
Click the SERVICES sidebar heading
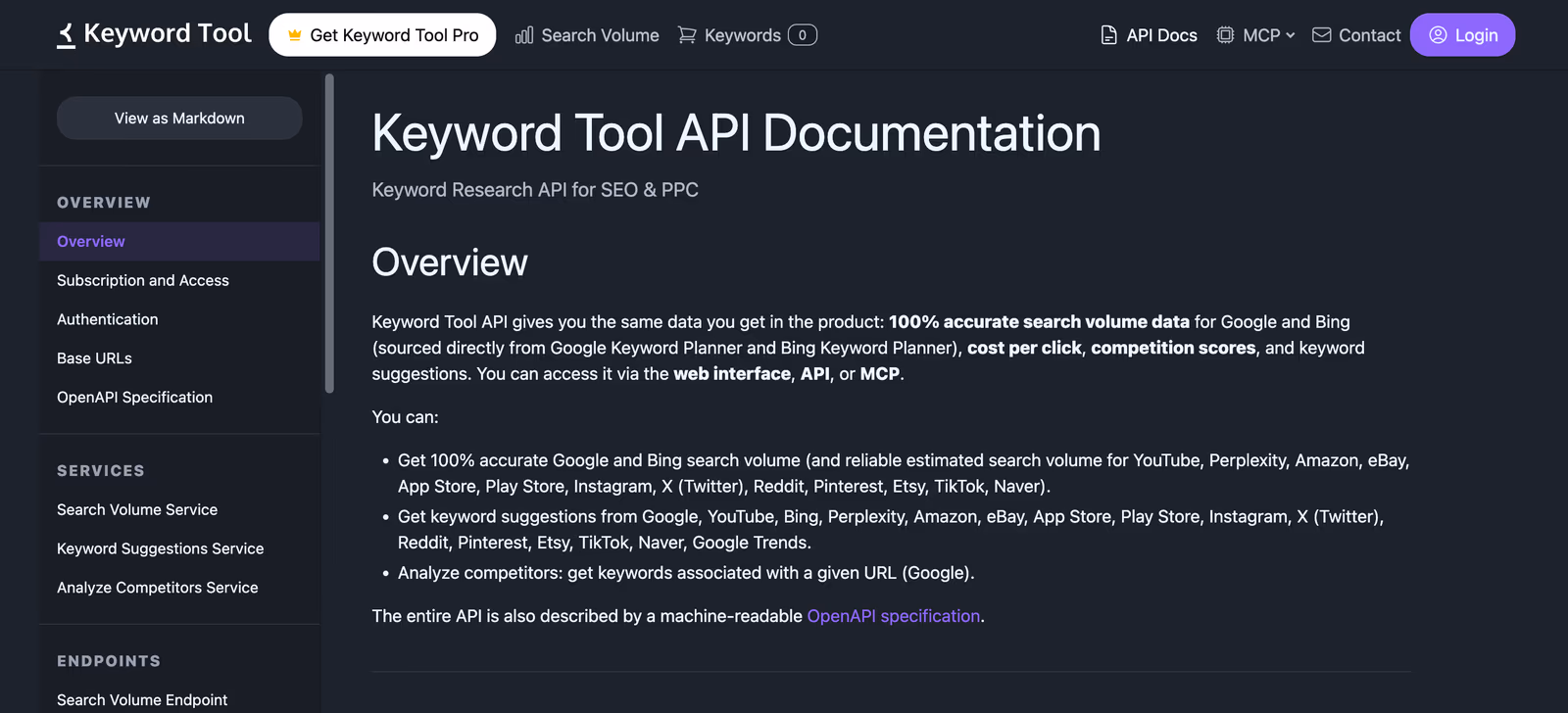pyautogui.click(x=101, y=471)
